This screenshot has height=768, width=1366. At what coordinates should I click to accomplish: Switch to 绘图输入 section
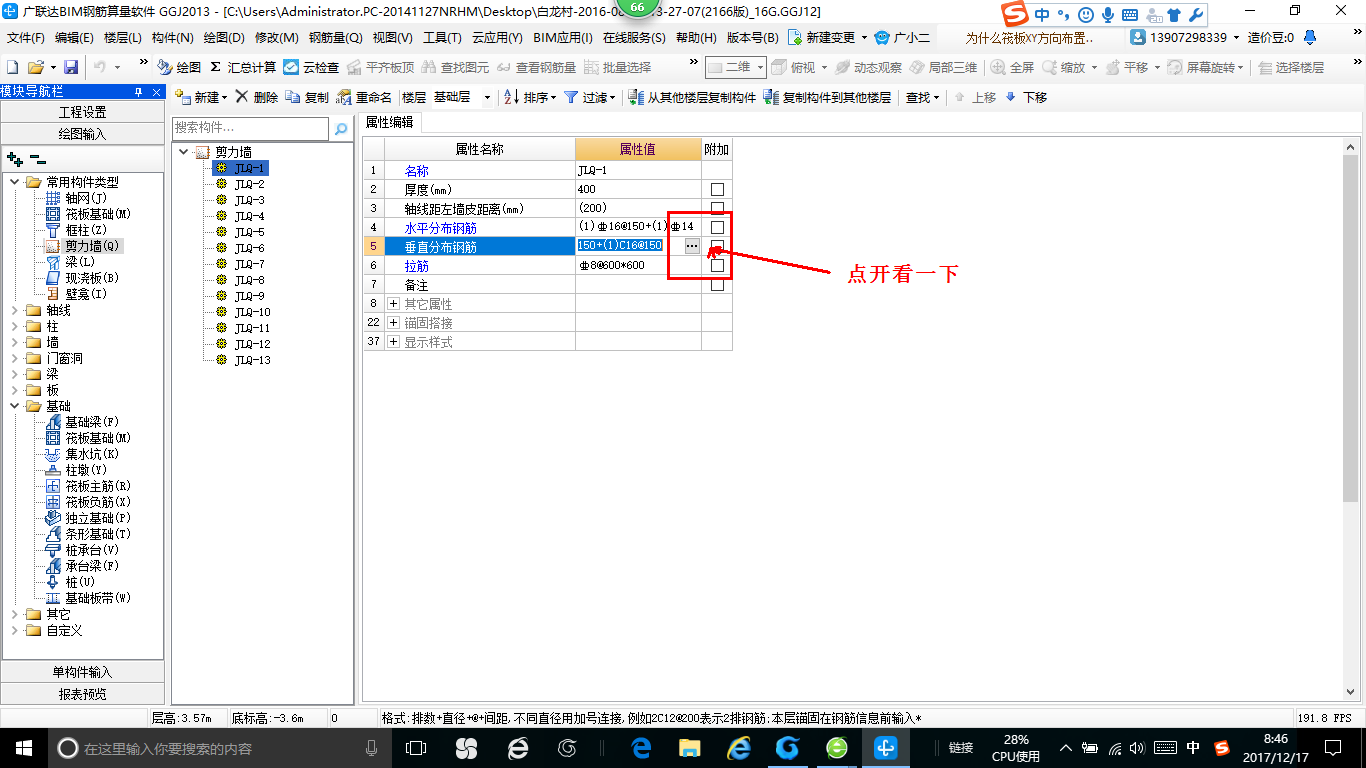[x=82, y=133]
